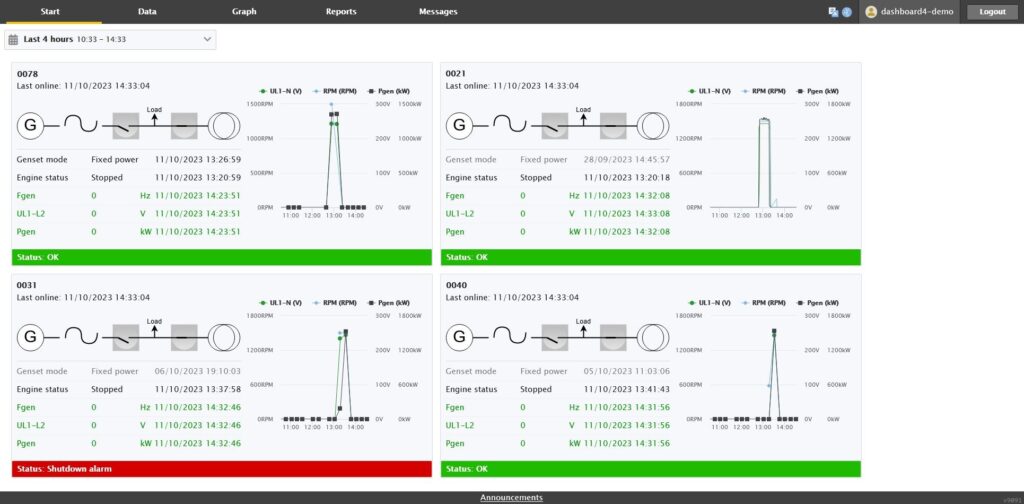Open unit 0040 title
This screenshot has height=504, width=1024.
[x=456, y=285]
